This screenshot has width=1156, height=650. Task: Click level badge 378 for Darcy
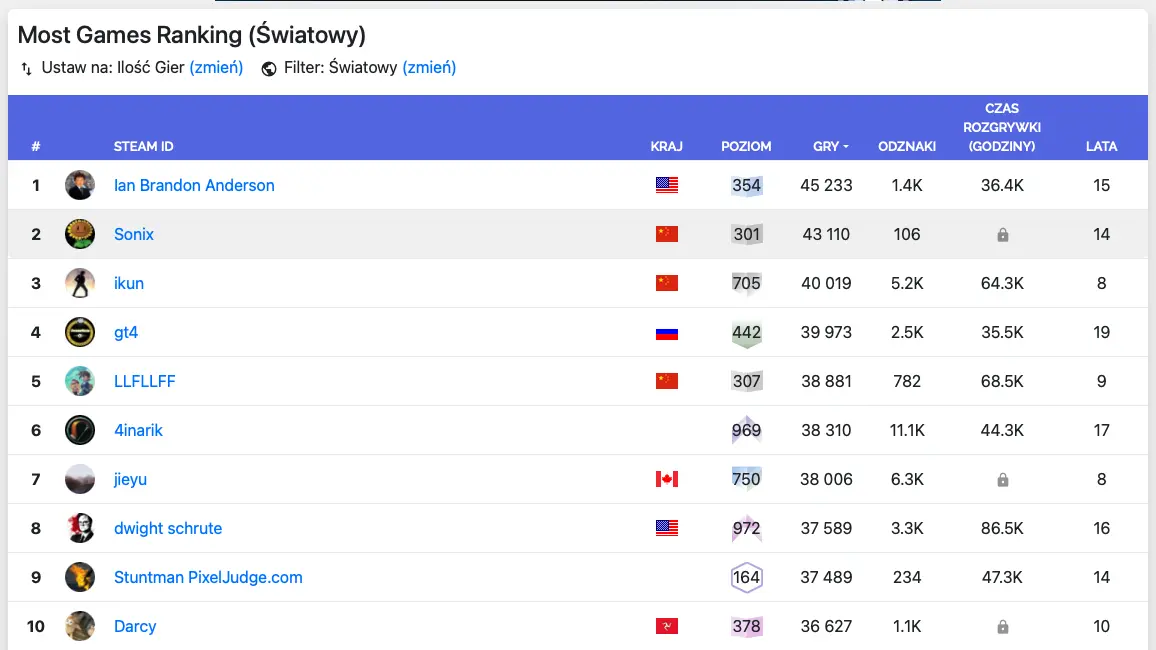[746, 626]
